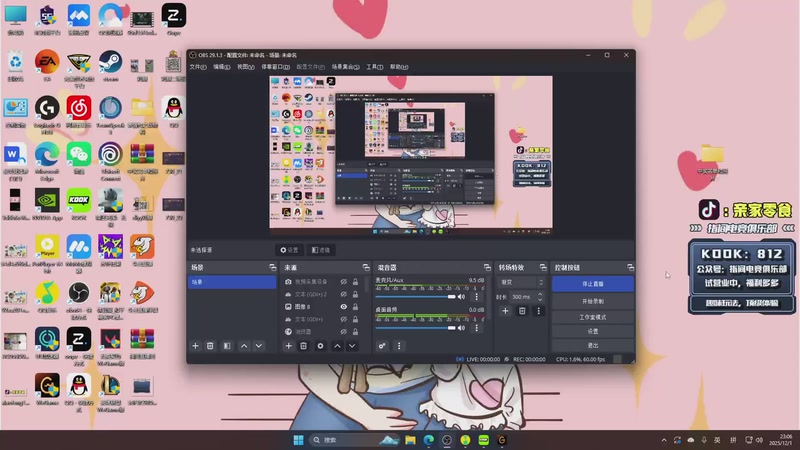The height and width of the screenshot is (450, 800).
Task: Open 桌面音频 three-dot options
Action: [x=477, y=328]
